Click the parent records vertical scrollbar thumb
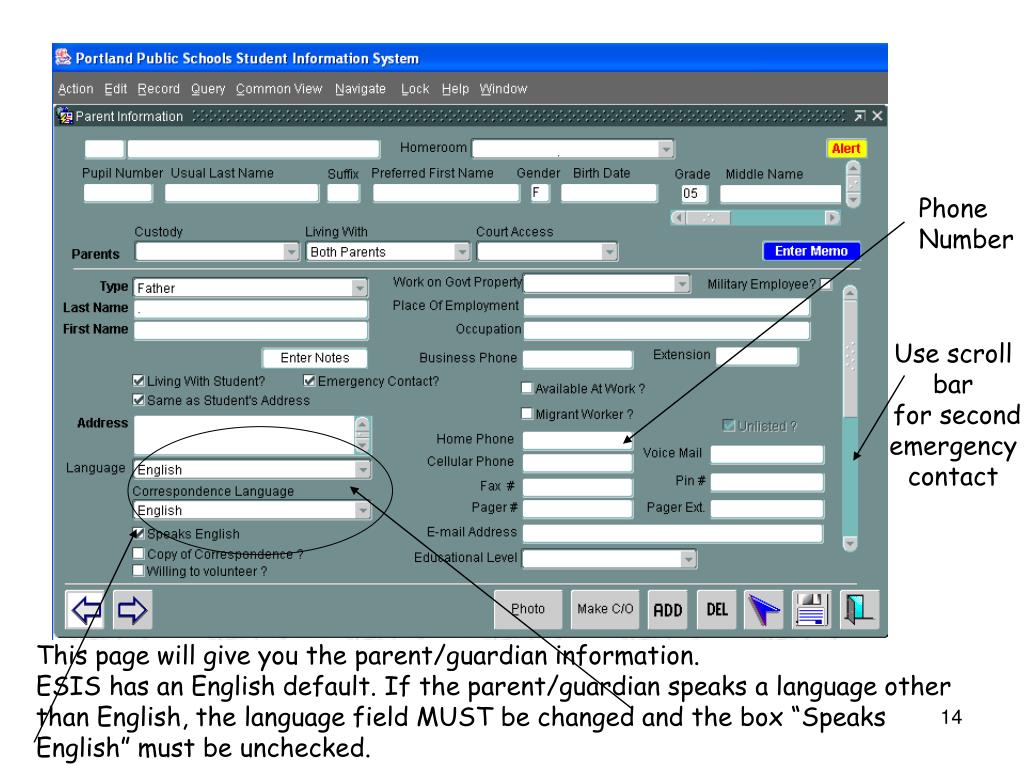The width and height of the screenshot is (1024, 768). click(x=850, y=358)
